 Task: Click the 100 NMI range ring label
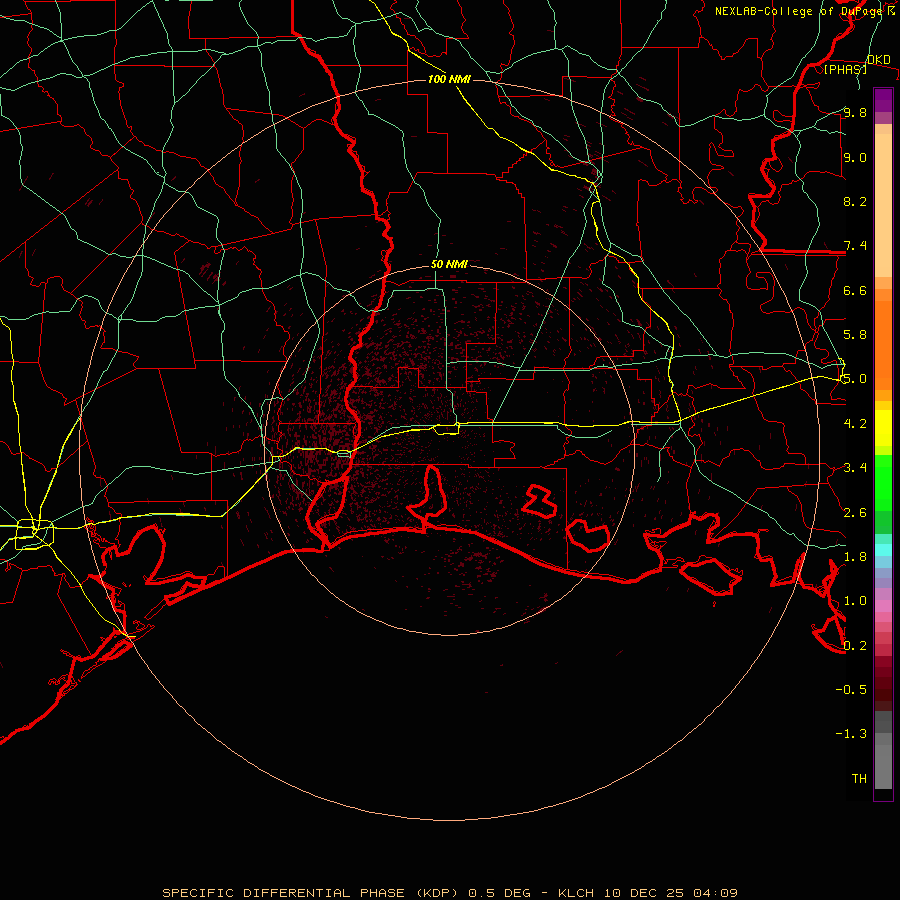(x=449, y=79)
